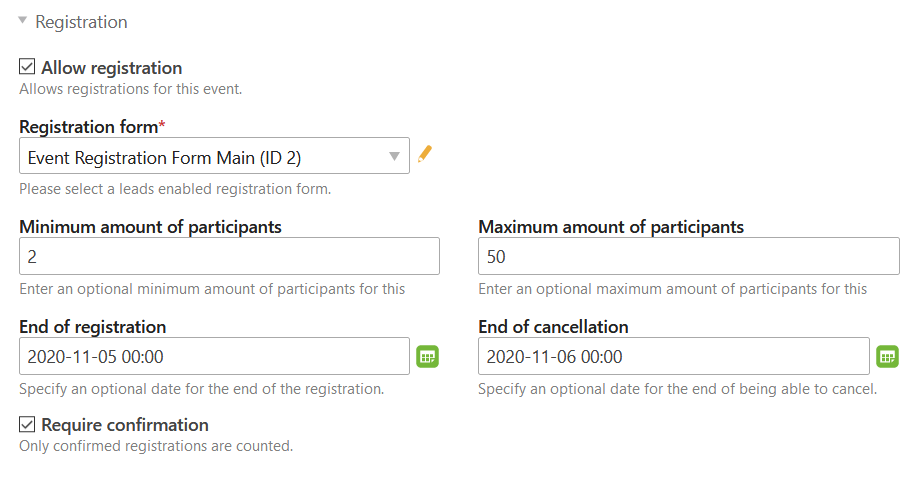
Task: Focus the Minimum amount of participants field
Action: tap(230, 256)
